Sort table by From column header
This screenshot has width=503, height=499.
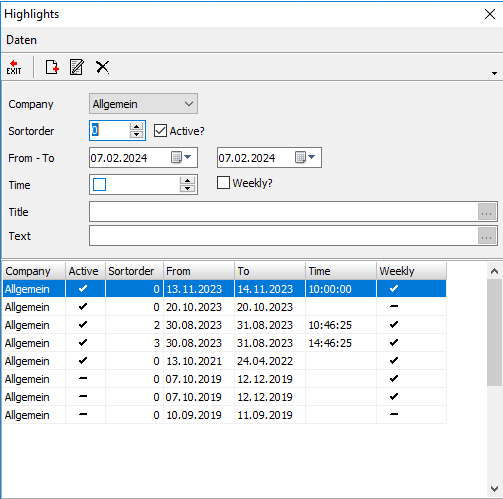point(199,271)
